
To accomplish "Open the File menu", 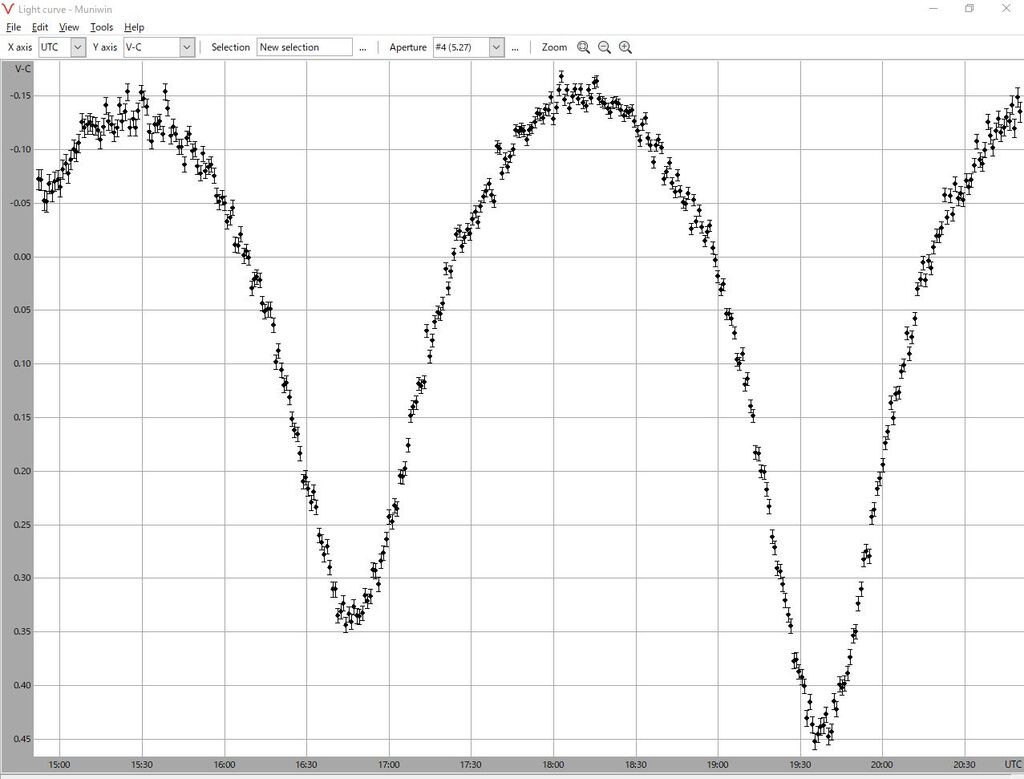I will pos(13,27).
